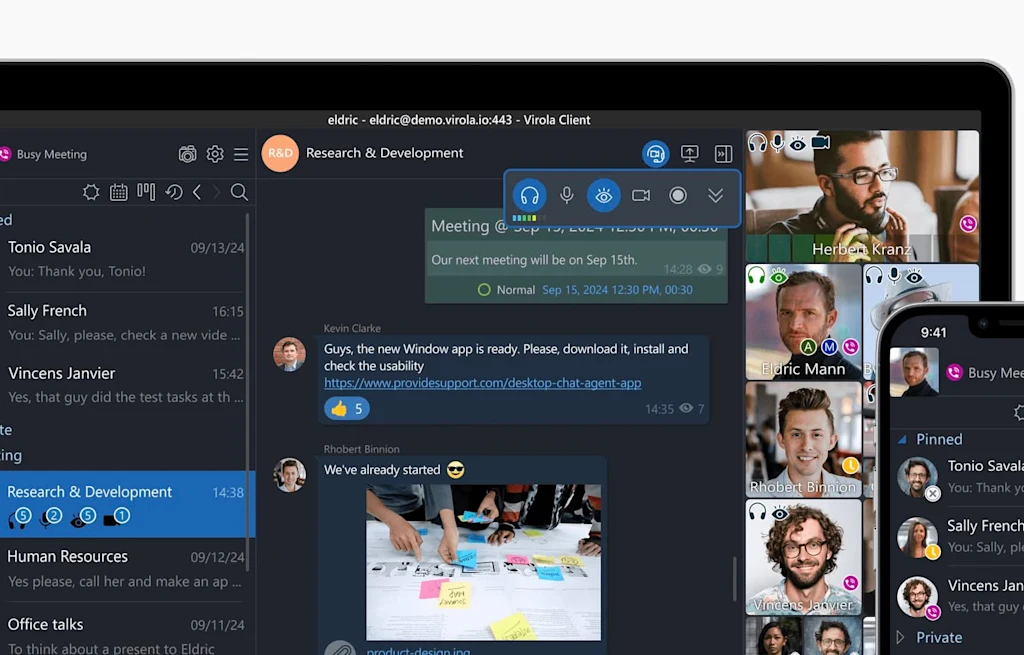Open Rhobert Binnion's chat message avatar
The height and width of the screenshot is (655, 1024).
[x=289, y=475]
